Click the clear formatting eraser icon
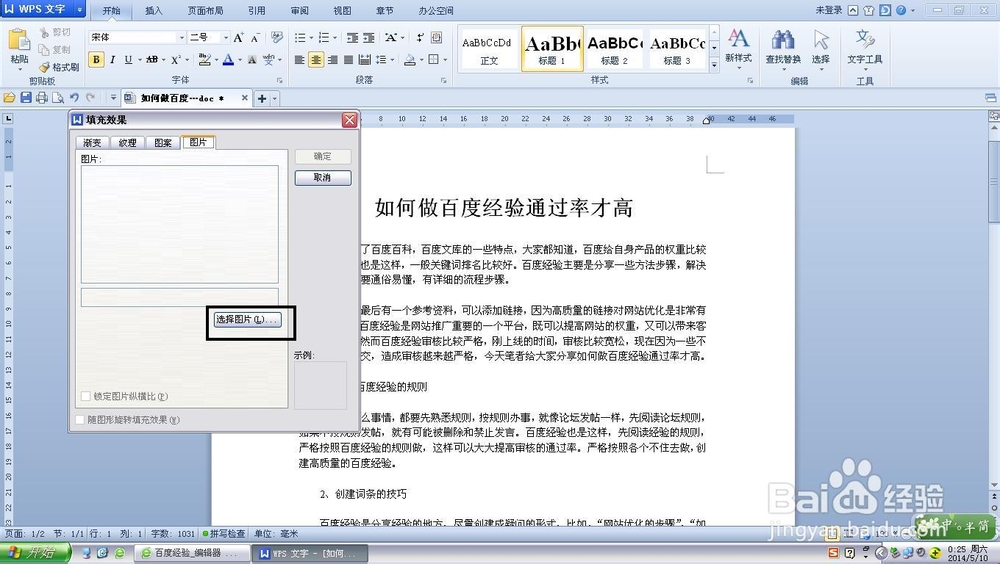Viewport: 1000px width, 564px height. (277, 38)
